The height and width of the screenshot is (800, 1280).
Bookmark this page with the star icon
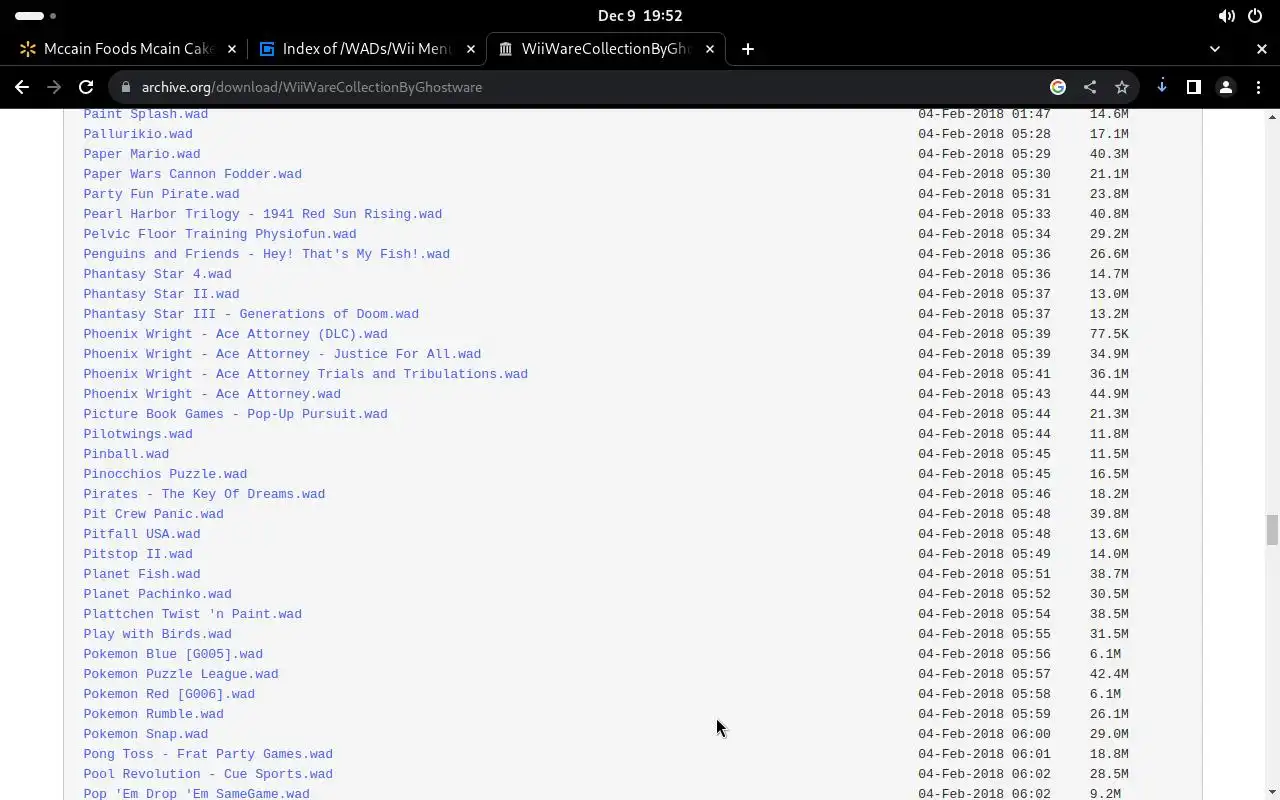point(1122,87)
